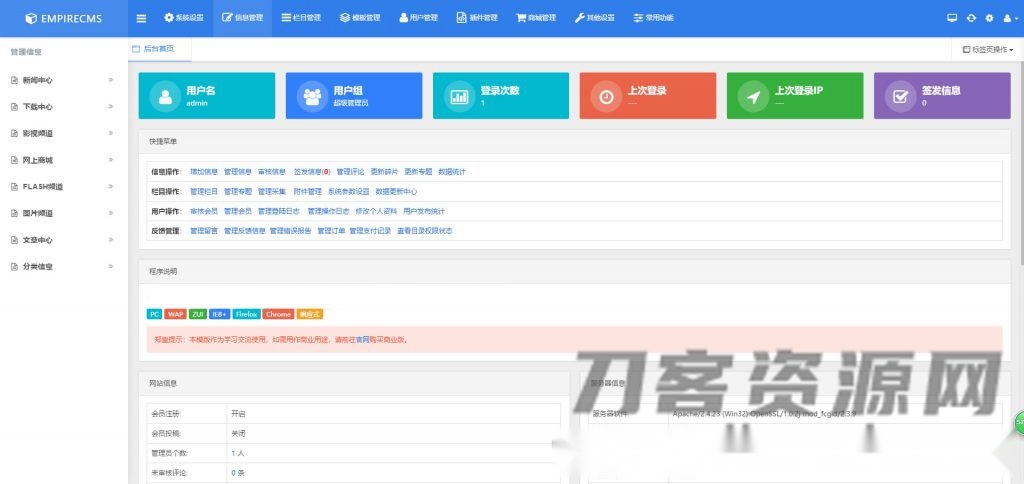The width and height of the screenshot is (1024, 484).
Task: Open the 其他设置 menu
Action: (x=595, y=18)
